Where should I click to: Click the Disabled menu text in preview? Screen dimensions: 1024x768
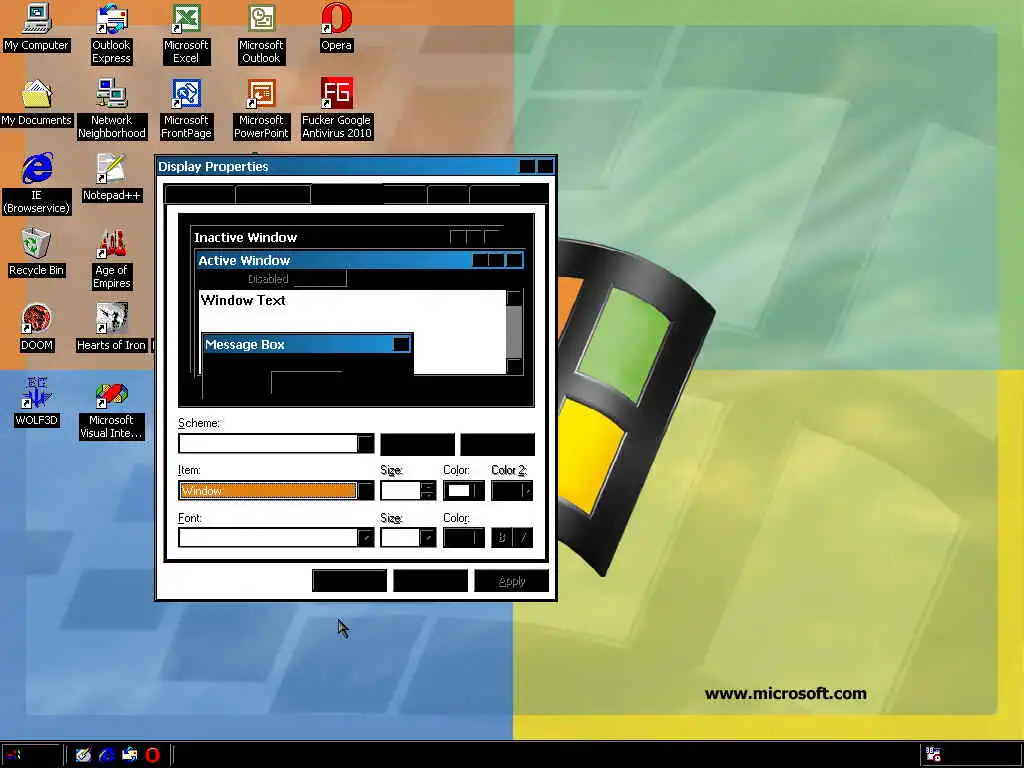tap(268, 279)
